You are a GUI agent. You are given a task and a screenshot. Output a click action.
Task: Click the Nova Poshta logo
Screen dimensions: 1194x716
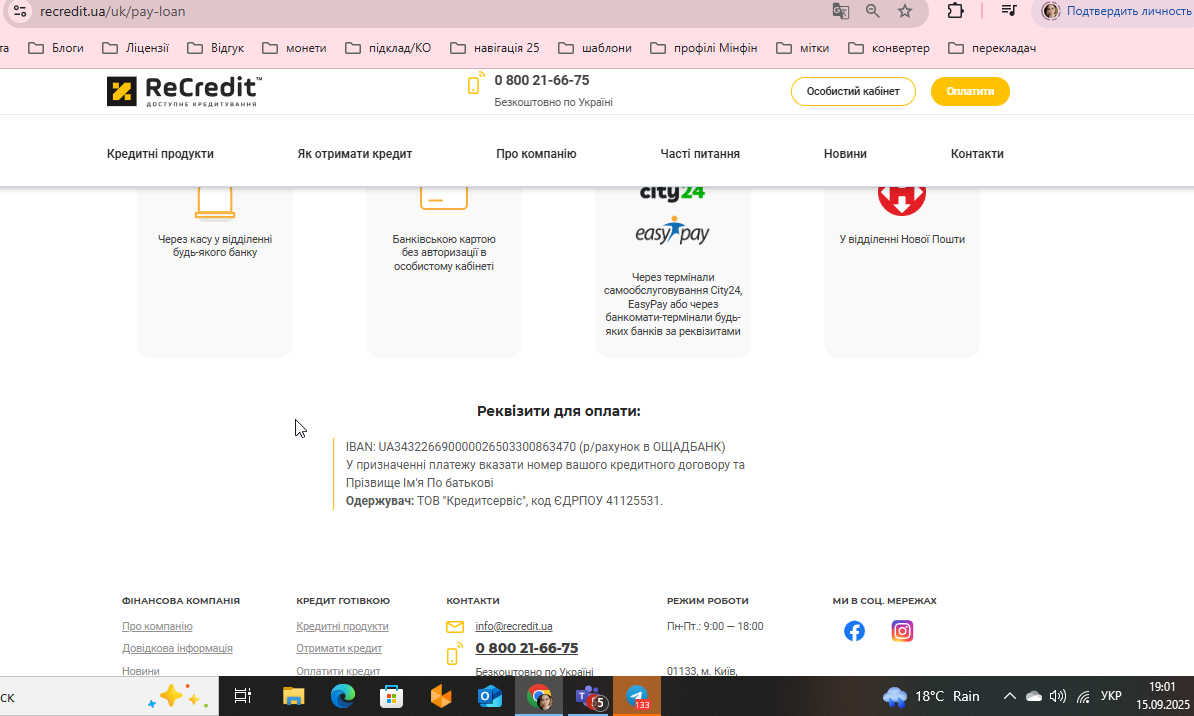coord(902,200)
